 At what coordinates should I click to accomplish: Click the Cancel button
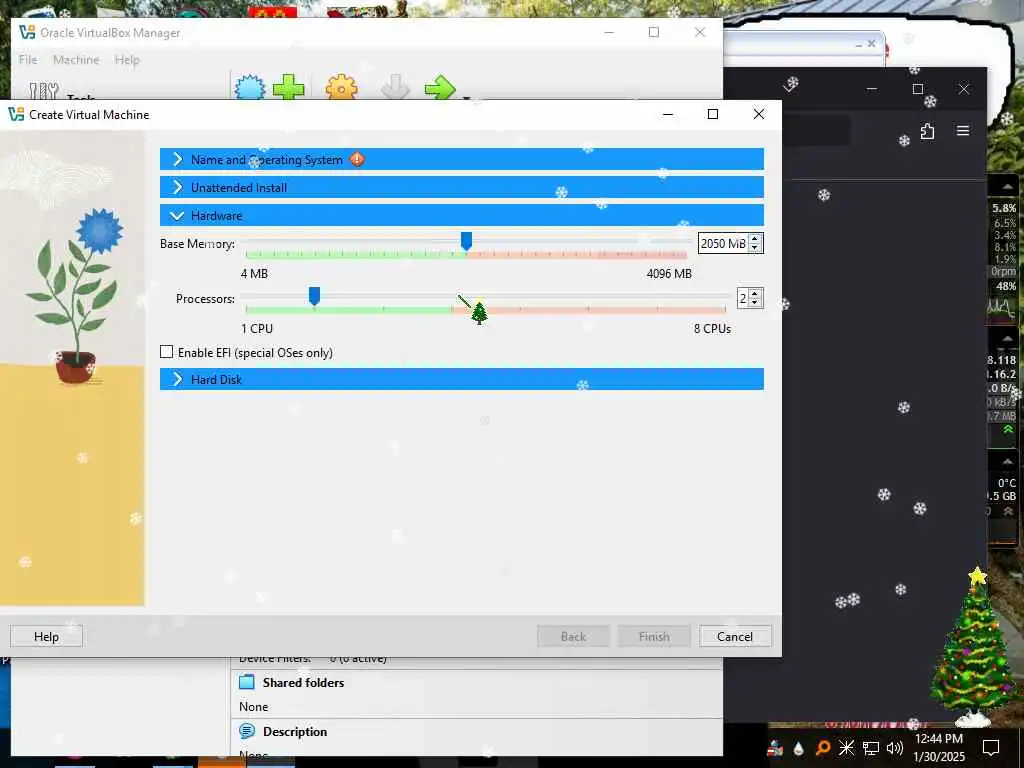pyautogui.click(x=735, y=636)
